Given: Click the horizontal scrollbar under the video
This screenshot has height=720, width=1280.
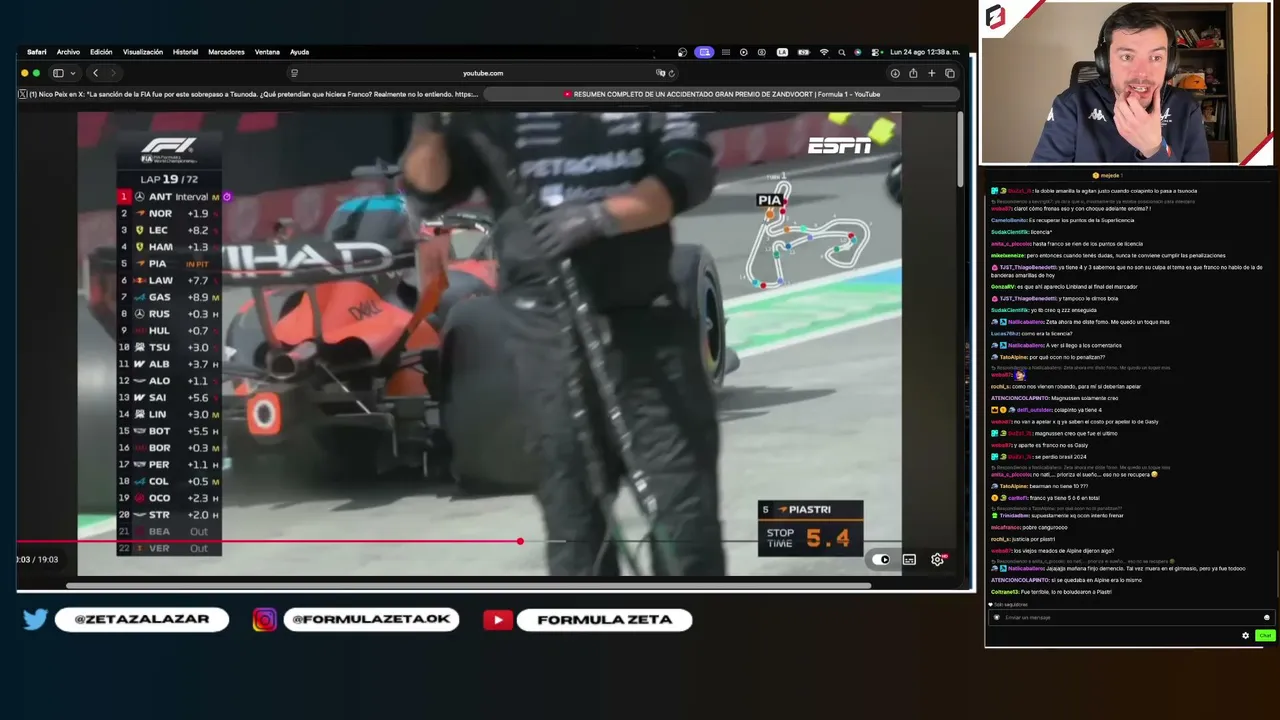Looking at the screenshot, I should (x=468, y=585).
